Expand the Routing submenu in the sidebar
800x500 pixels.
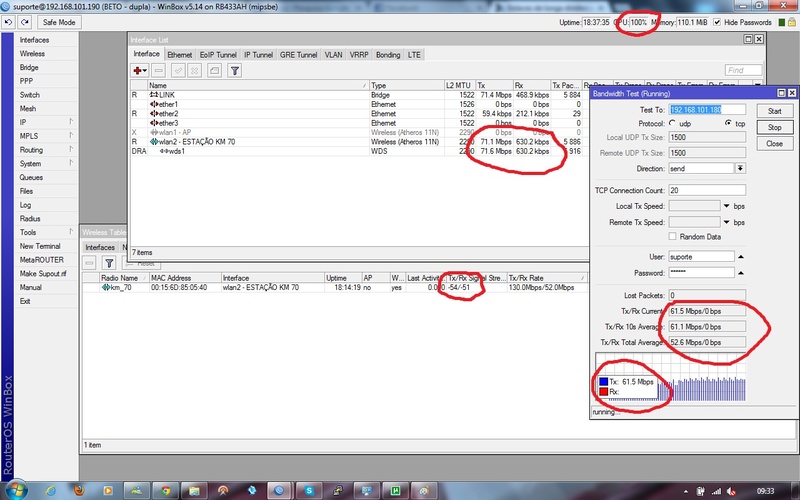[x=71, y=149]
